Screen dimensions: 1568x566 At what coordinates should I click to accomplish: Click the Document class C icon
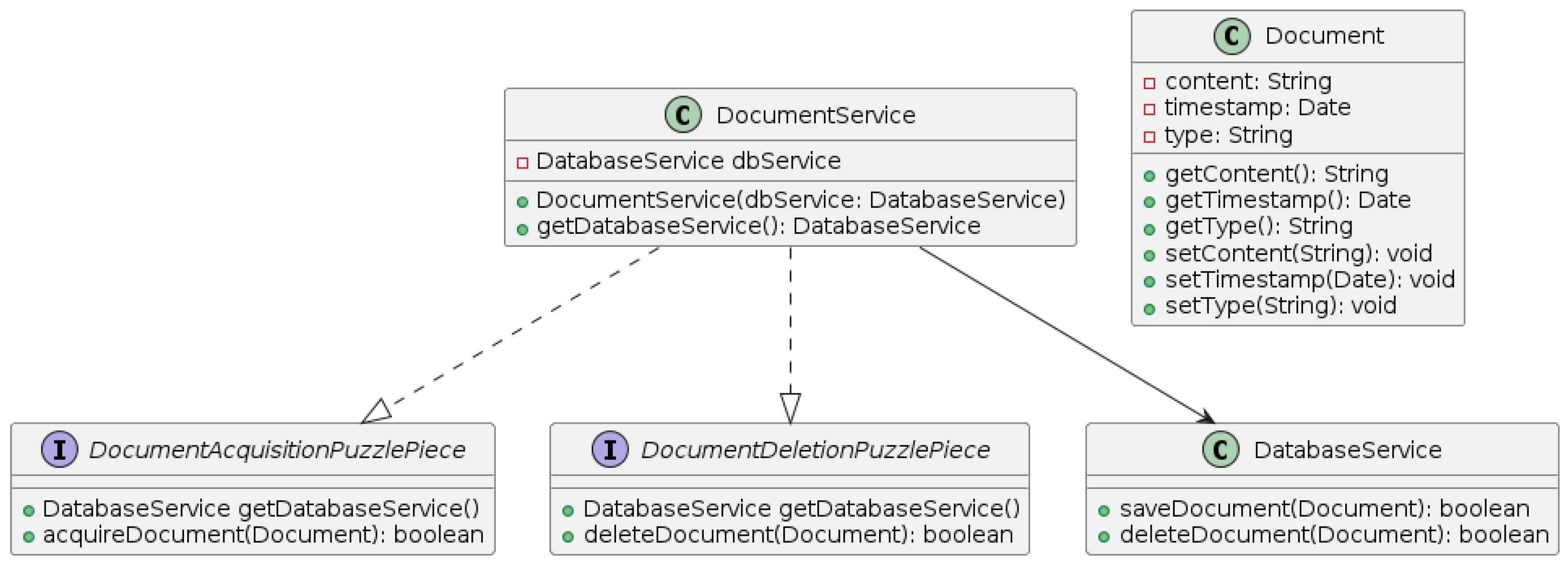(1231, 36)
